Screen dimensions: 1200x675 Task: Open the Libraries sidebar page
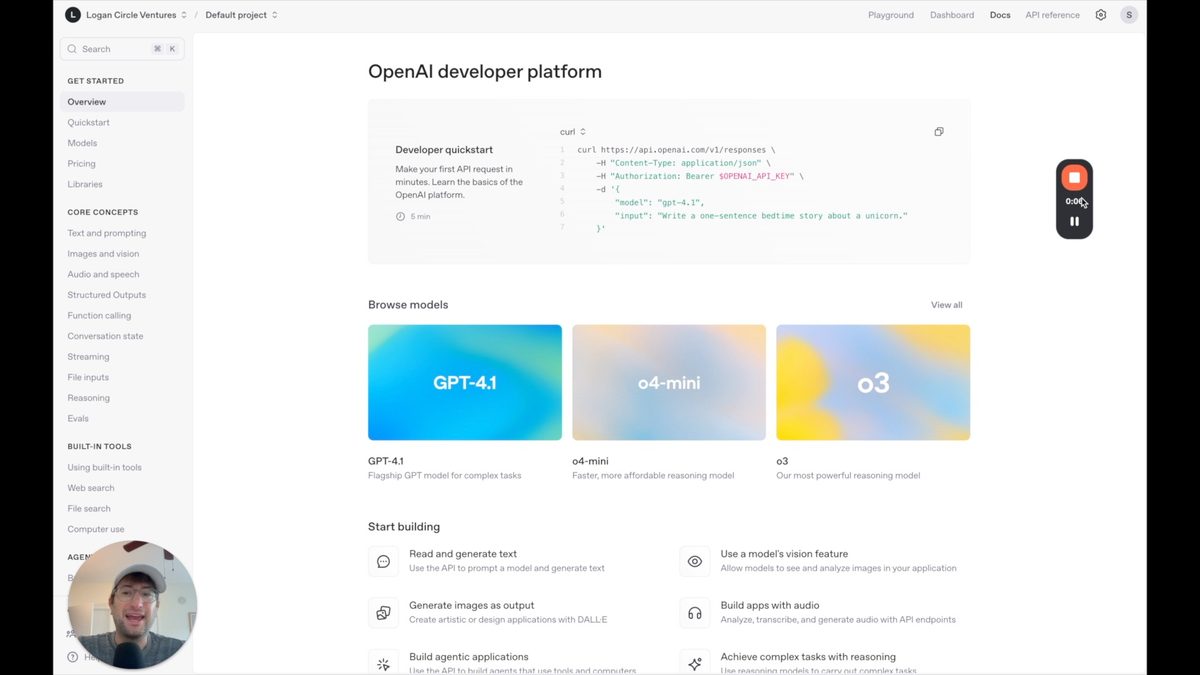point(85,184)
